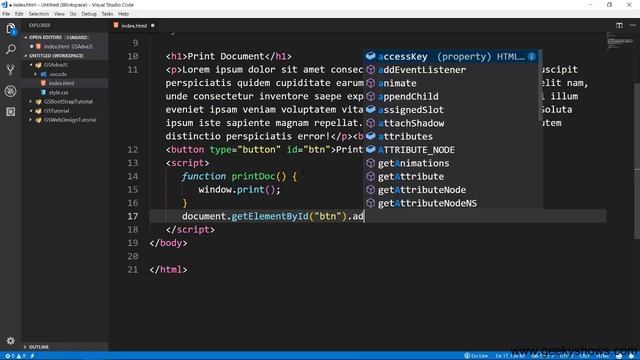The width and height of the screenshot is (640, 360).
Task: Click the editor vertical scrollbar
Action: tap(637, 161)
